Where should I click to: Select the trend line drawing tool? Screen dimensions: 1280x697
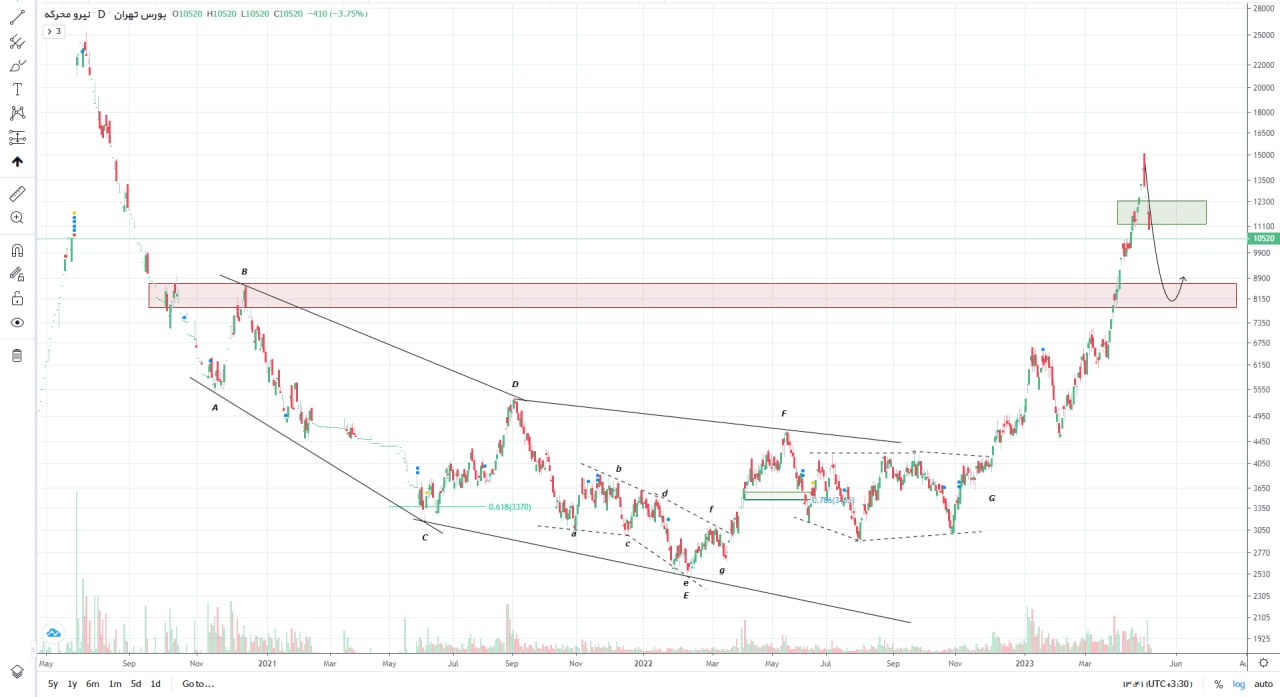[17, 17]
